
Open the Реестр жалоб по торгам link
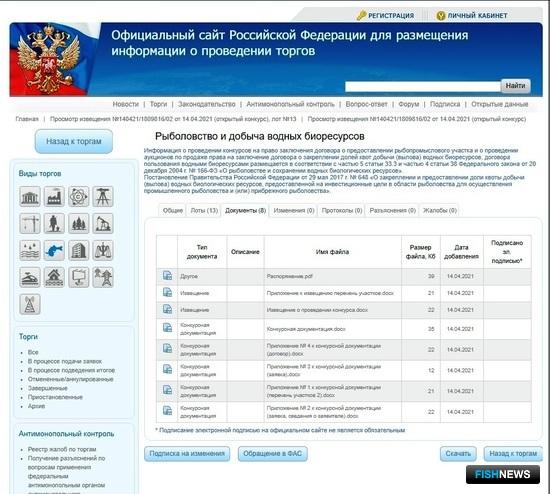point(62,449)
